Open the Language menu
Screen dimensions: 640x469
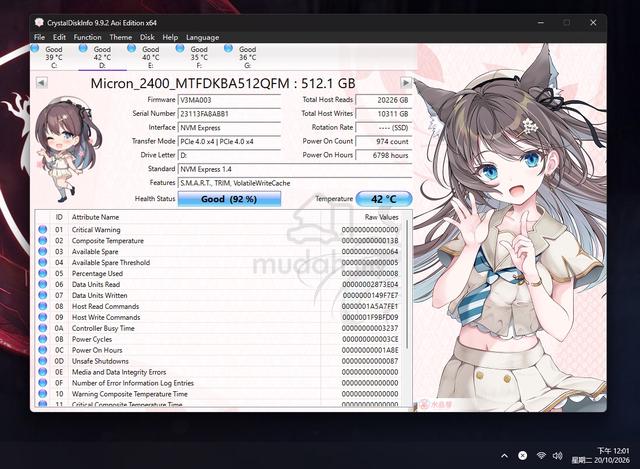(x=202, y=37)
